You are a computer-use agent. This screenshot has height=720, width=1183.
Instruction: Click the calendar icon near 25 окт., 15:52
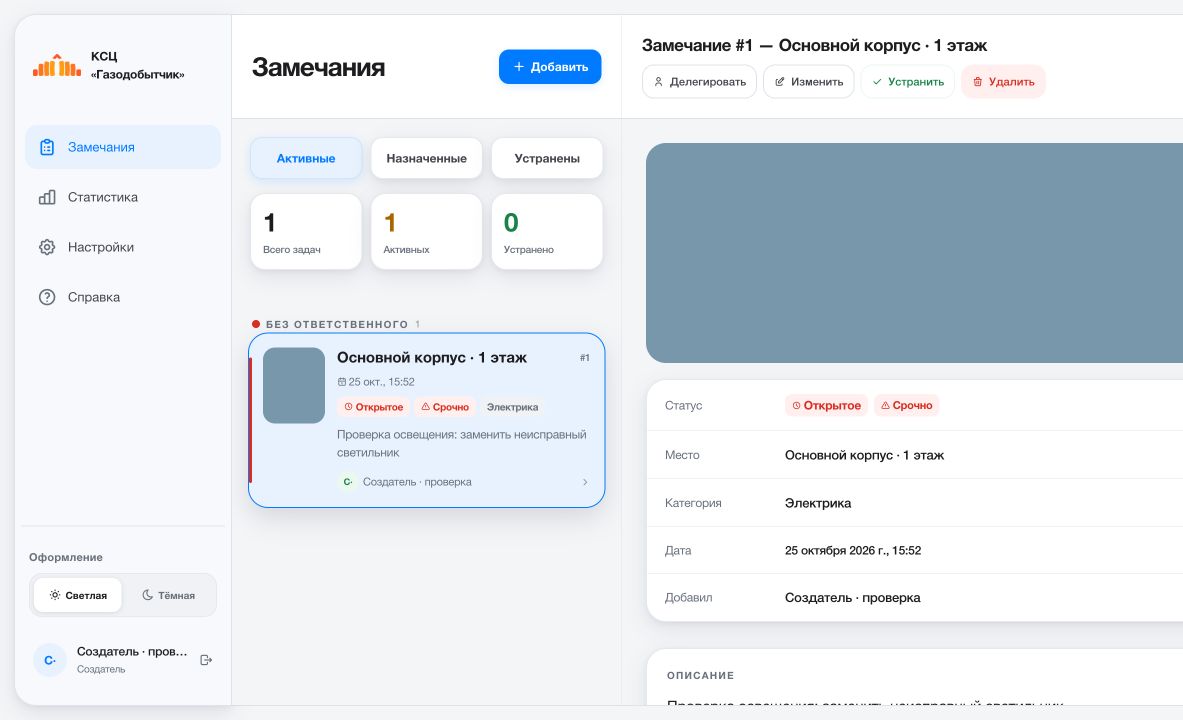342,382
